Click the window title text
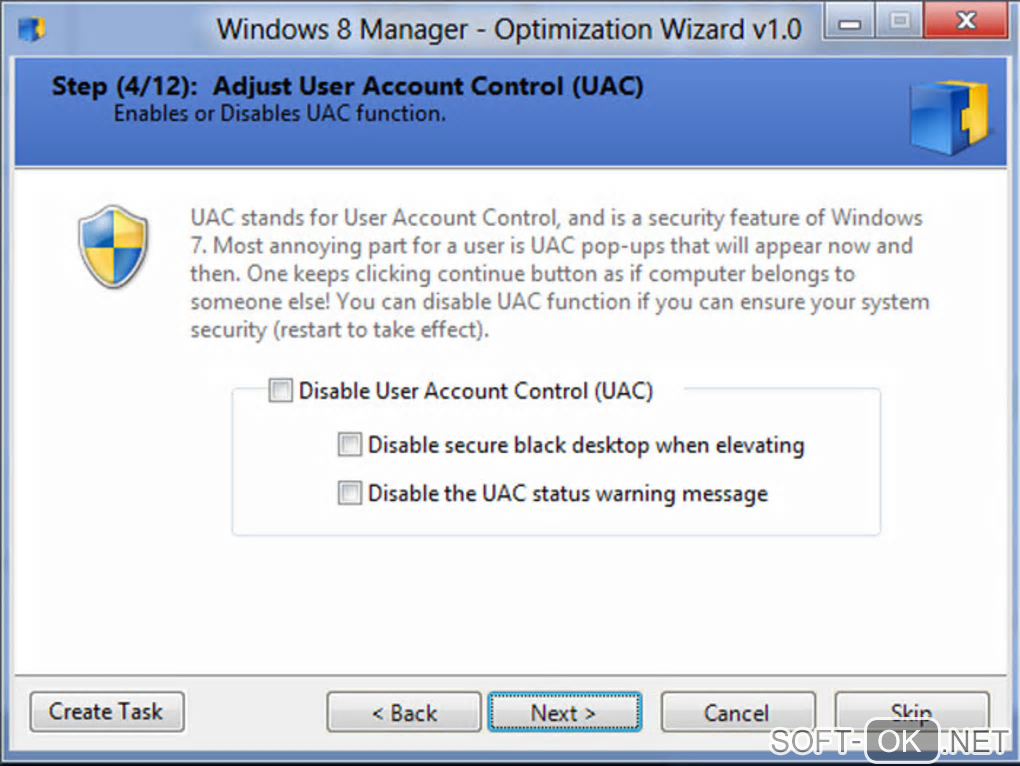Screen dimensions: 1020x766 (x=508, y=29)
